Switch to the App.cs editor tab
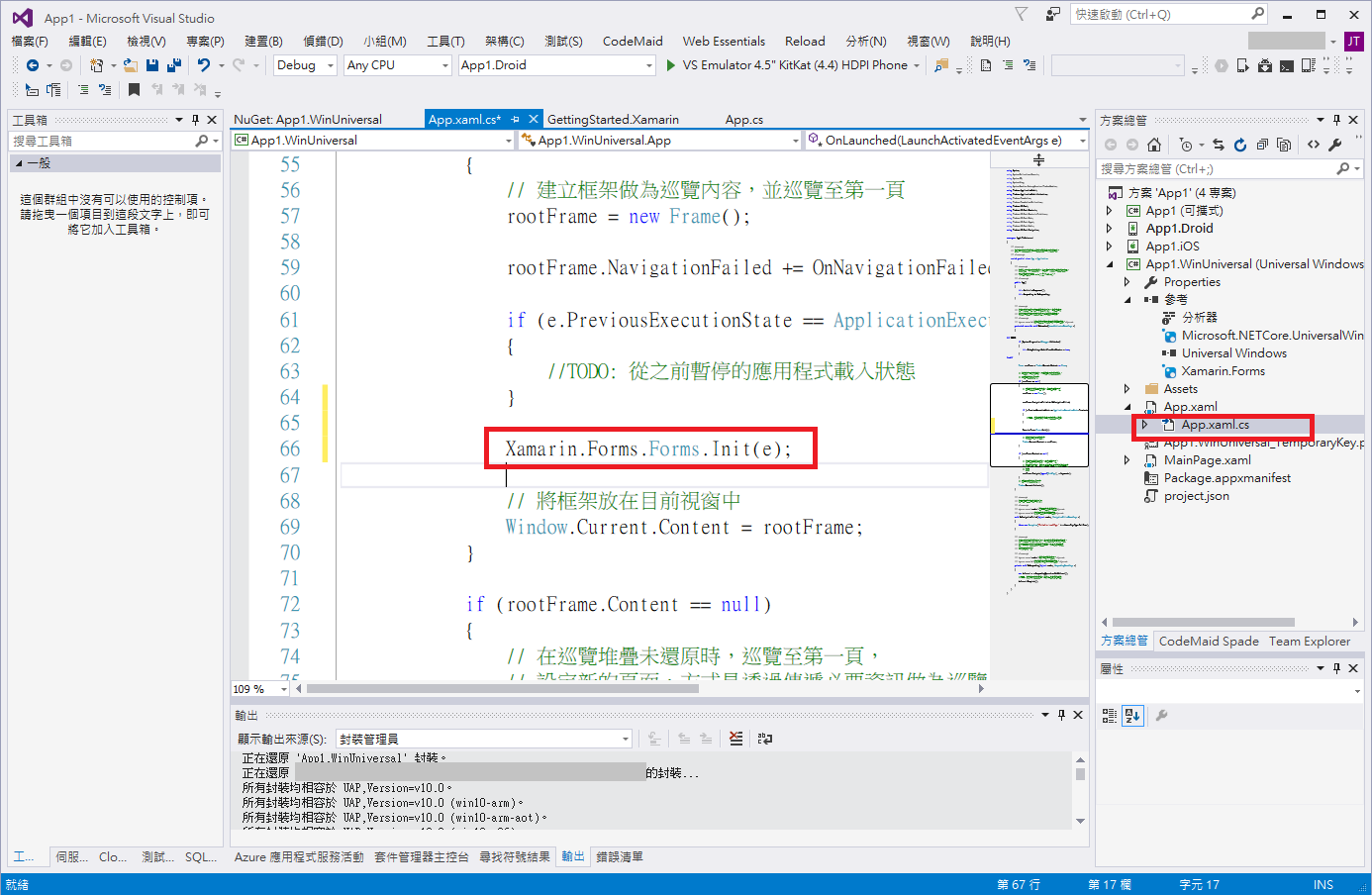Screen dimensions: 1372x895 coord(744,120)
